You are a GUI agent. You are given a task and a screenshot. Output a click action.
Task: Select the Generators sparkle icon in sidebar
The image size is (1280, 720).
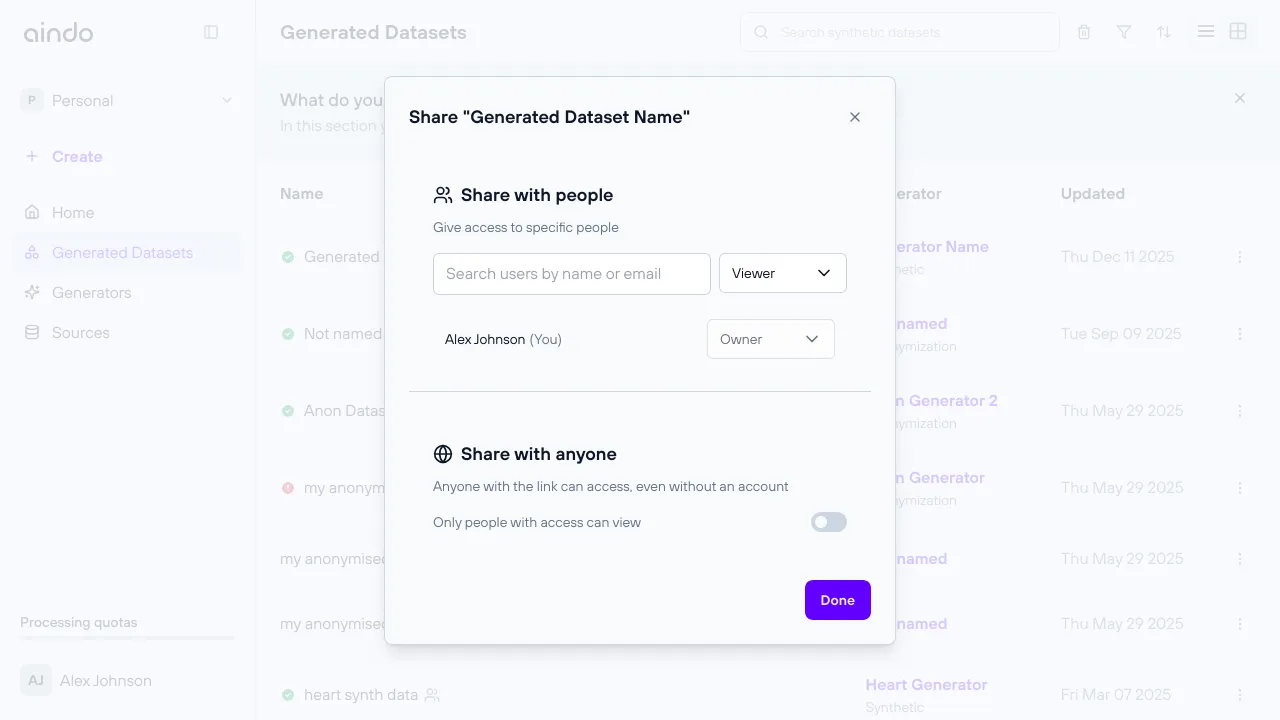(x=33, y=292)
